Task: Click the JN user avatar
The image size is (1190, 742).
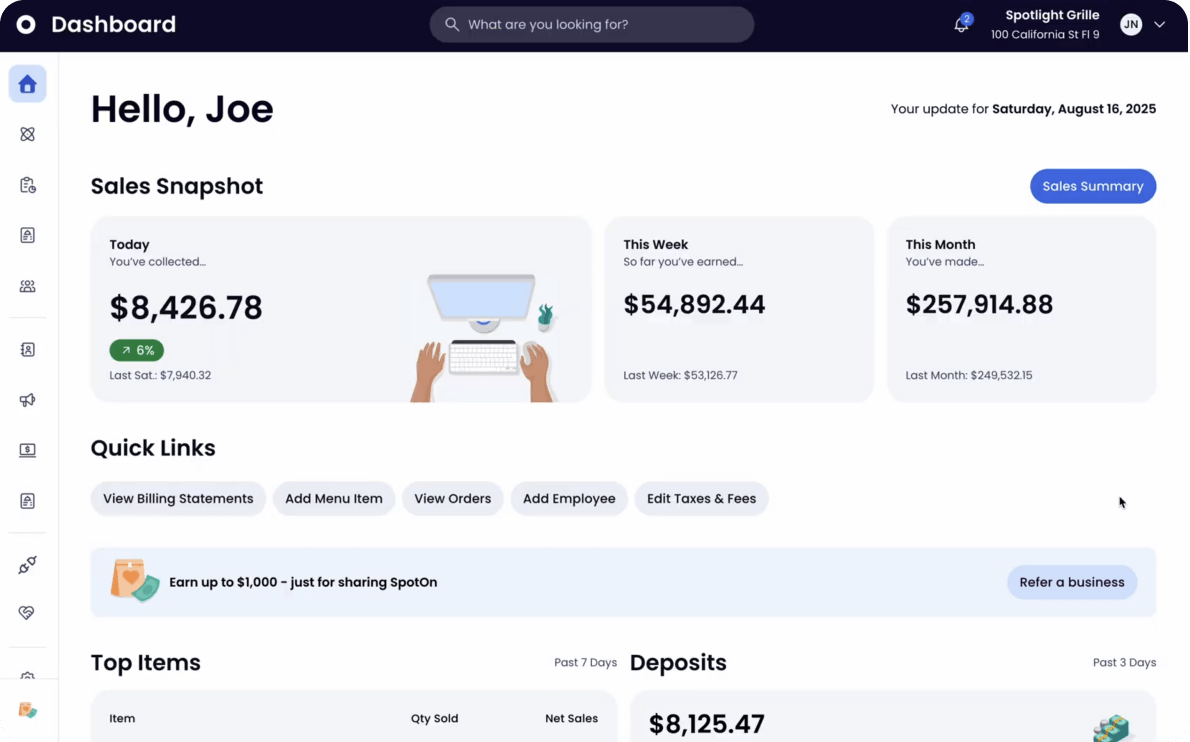Action: (1131, 24)
